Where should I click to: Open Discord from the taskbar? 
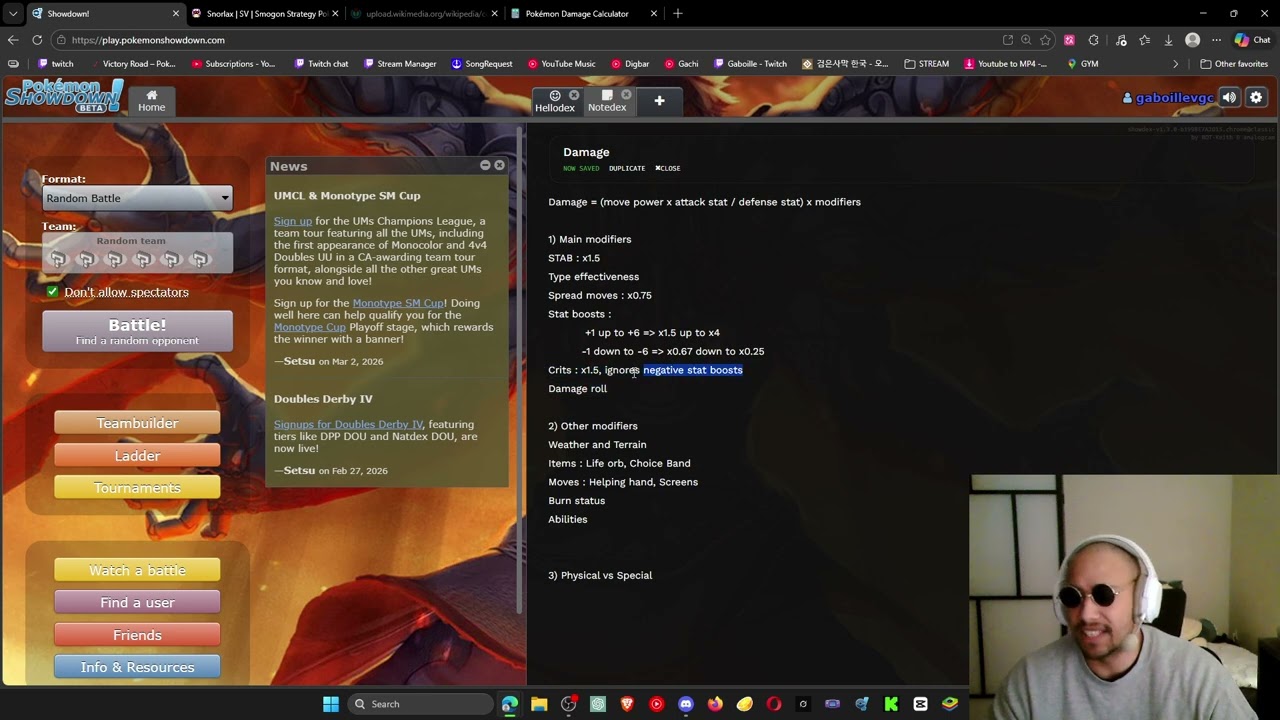click(686, 704)
